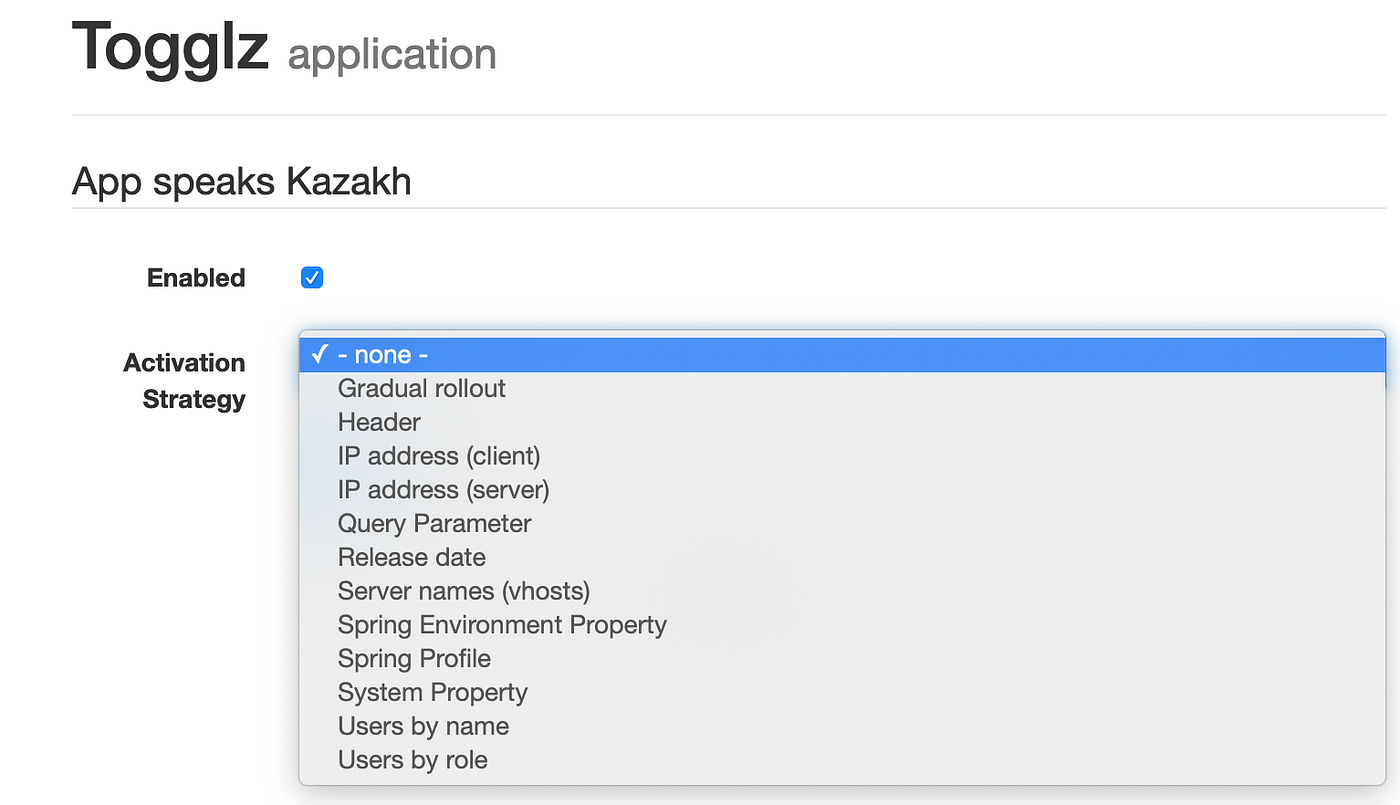Pick IP address (server) option
The image size is (1400, 805).
(842, 490)
